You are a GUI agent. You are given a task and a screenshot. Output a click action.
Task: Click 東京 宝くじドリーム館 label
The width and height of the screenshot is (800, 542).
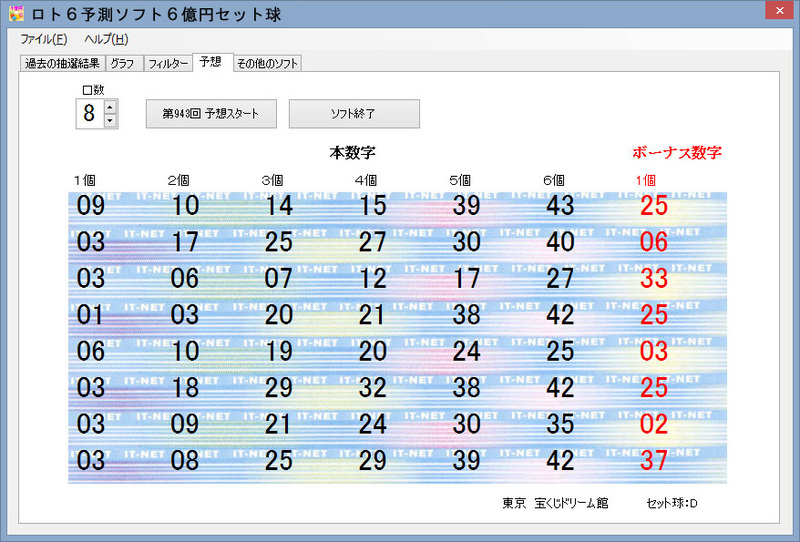[x=555, y=503]
